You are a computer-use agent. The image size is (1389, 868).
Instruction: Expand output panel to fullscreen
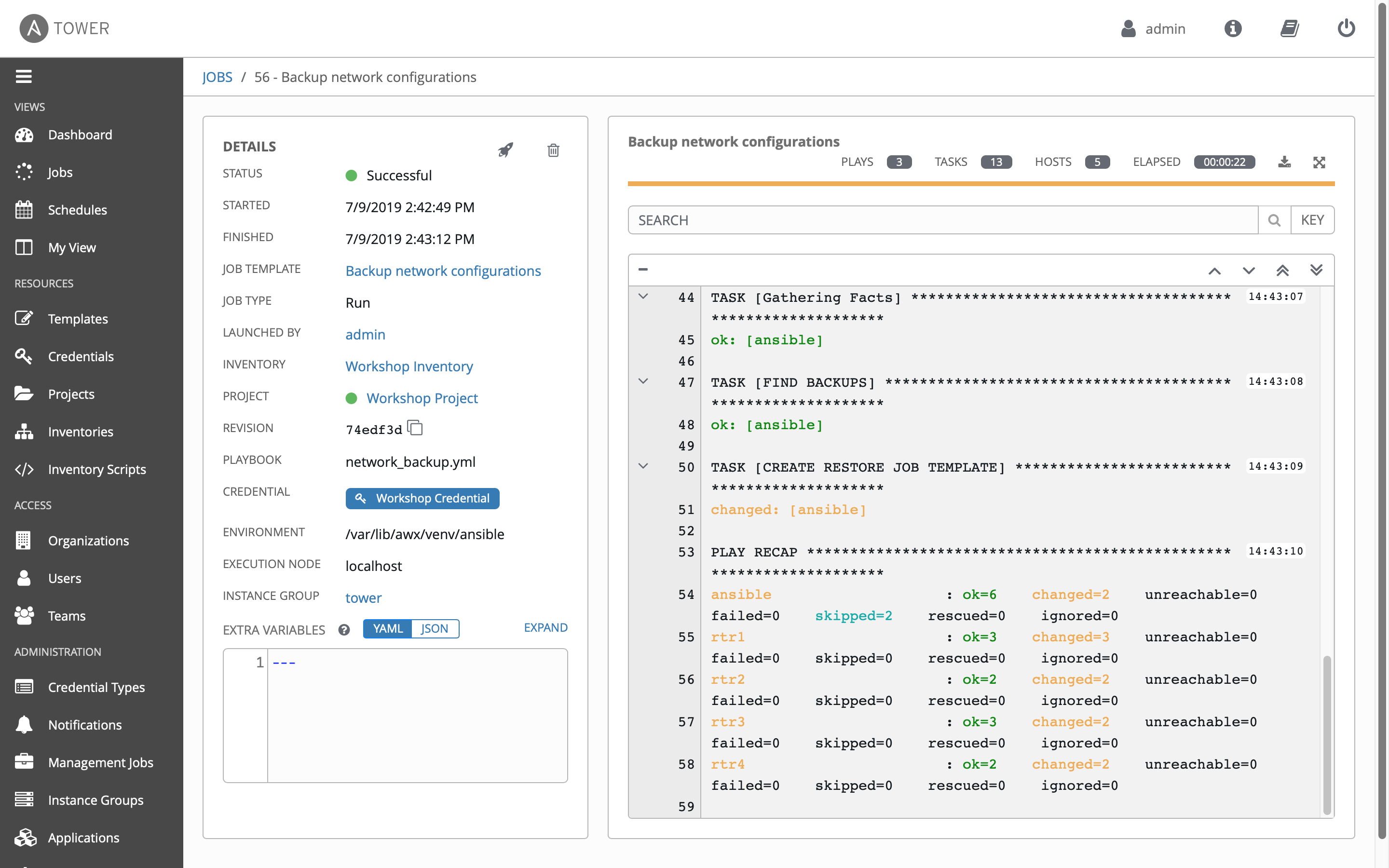1319,162
